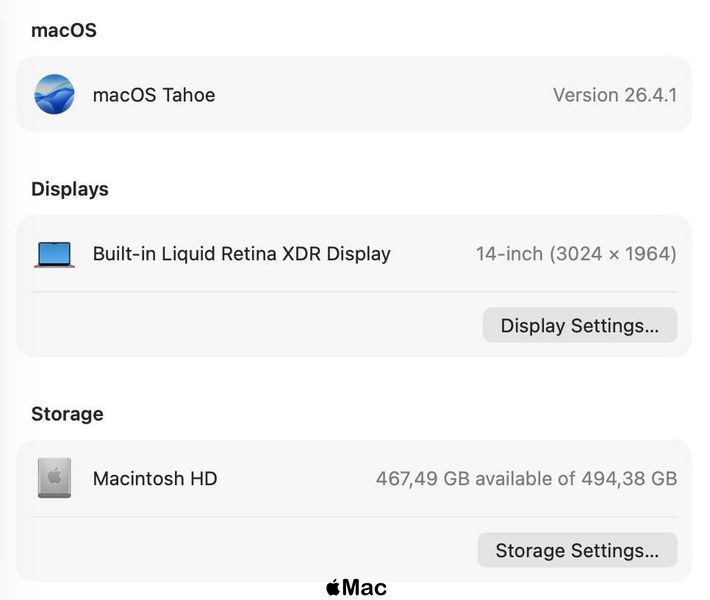Click the Mac wordmark text at bottom

[x=365, y=588]
